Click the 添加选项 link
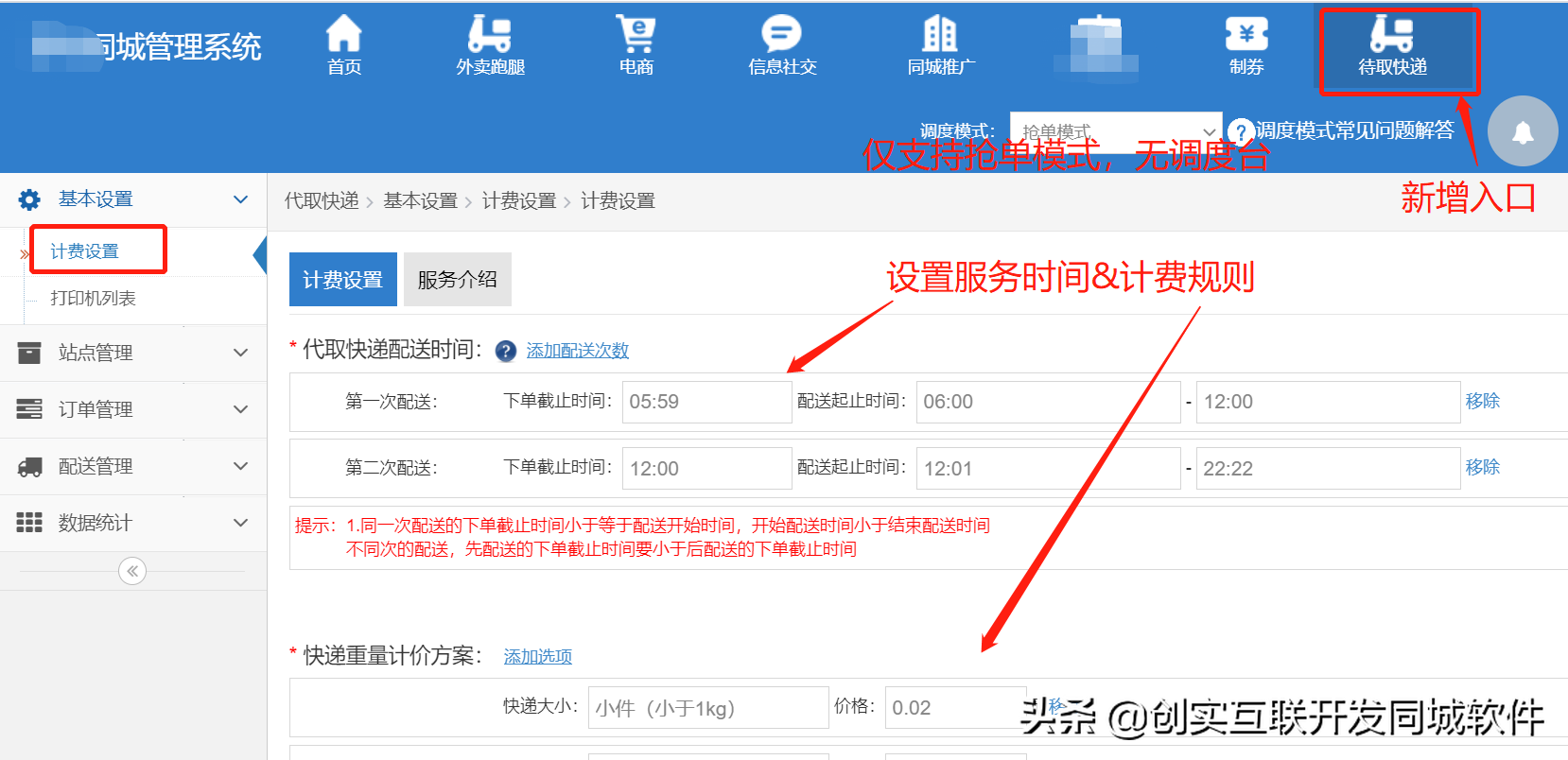Screen dimensions: 1568x760 (537, 656)
